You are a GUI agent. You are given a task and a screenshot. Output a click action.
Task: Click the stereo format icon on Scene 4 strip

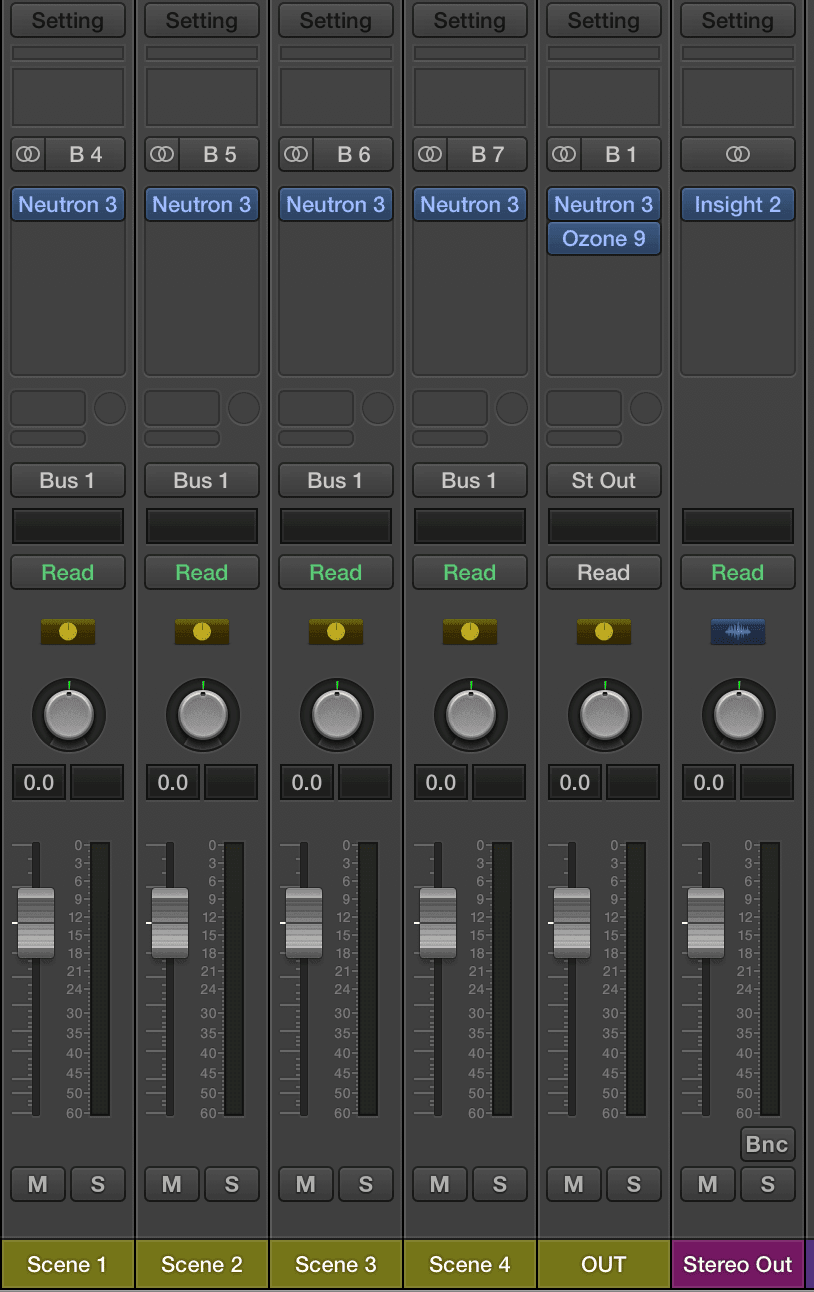pyautogui.click(x=430, y=154)
